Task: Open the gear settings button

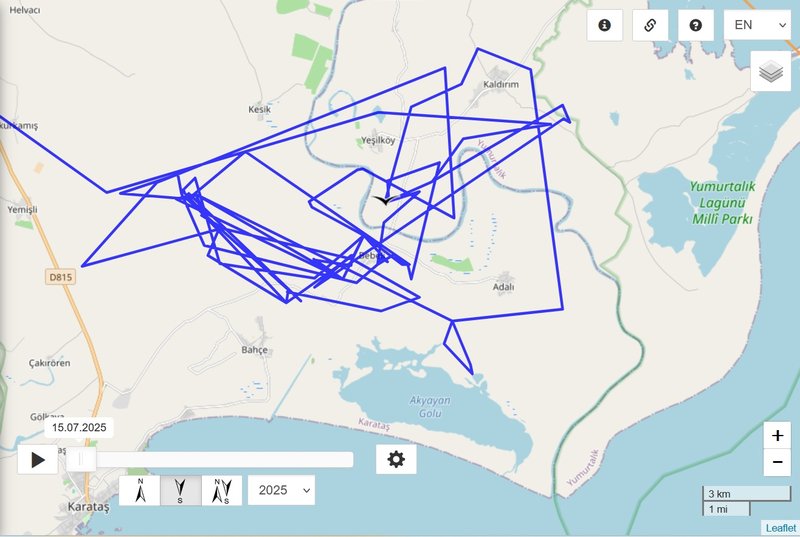Action: [x=396, y=459]
